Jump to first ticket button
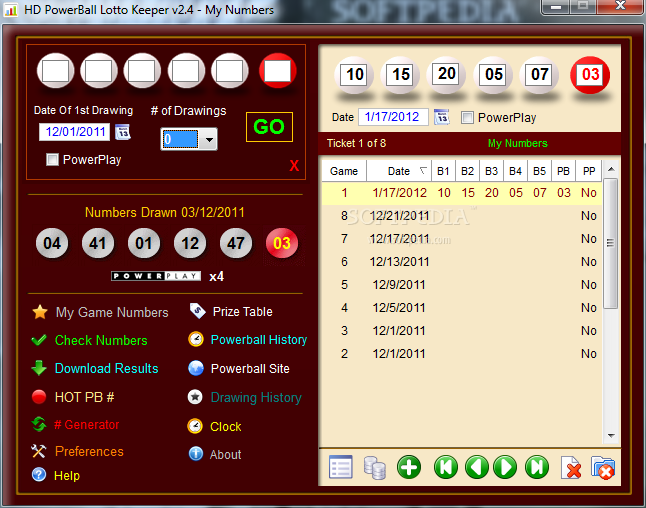Viewport: 646px width, 508px height. click(x=446, y=467)
